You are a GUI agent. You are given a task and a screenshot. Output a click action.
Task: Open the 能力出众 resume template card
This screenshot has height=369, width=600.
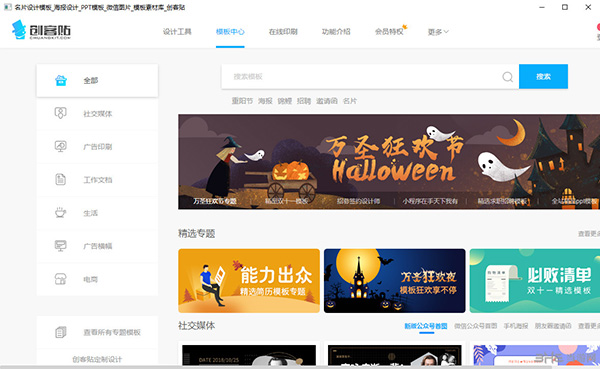(249, 281)
